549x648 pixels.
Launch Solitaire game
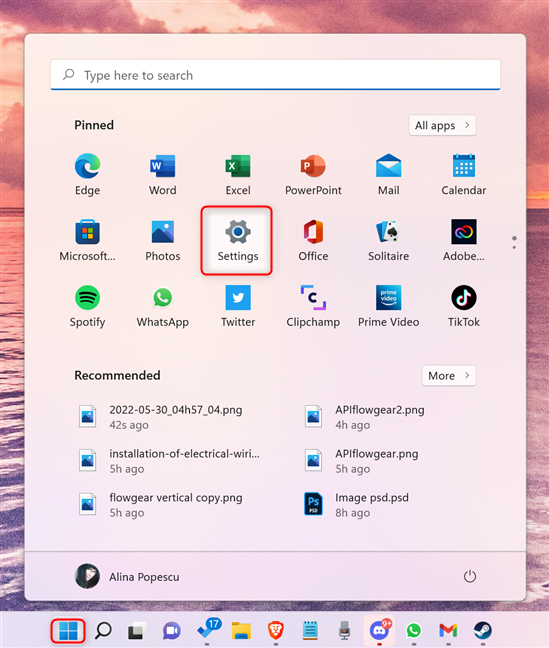388,240
